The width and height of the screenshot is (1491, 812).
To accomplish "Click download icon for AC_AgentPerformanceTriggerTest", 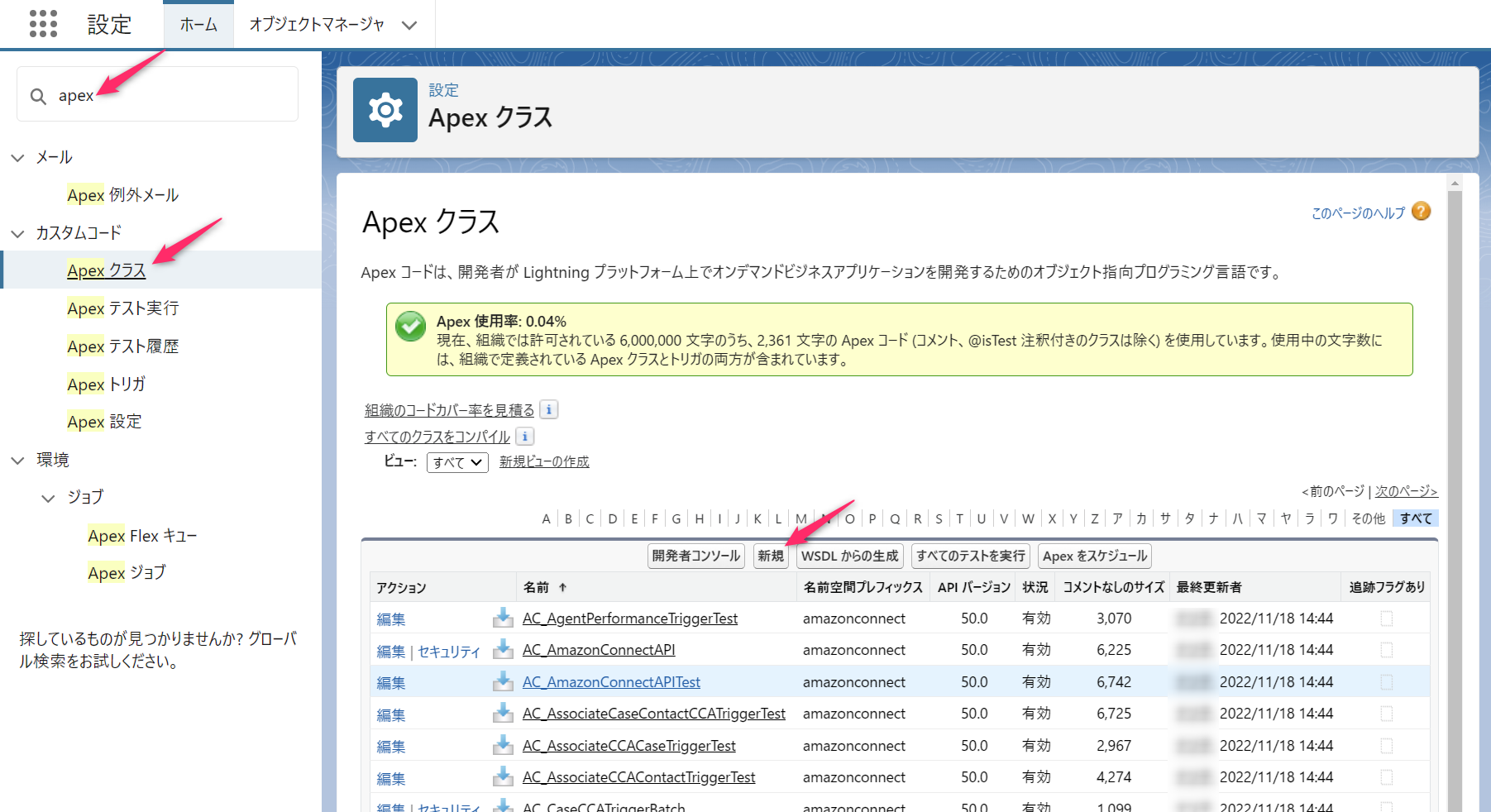I will [503, 618].
